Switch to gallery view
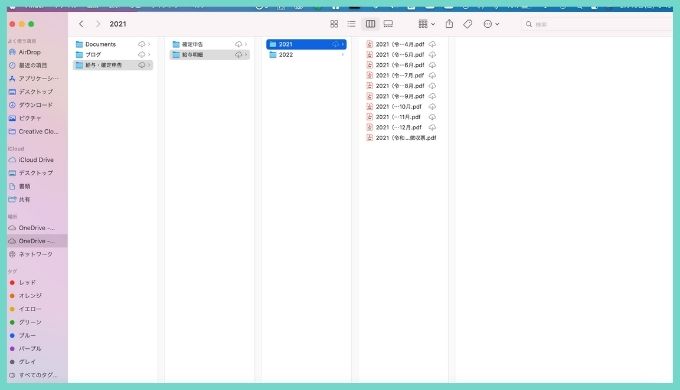 388,24
